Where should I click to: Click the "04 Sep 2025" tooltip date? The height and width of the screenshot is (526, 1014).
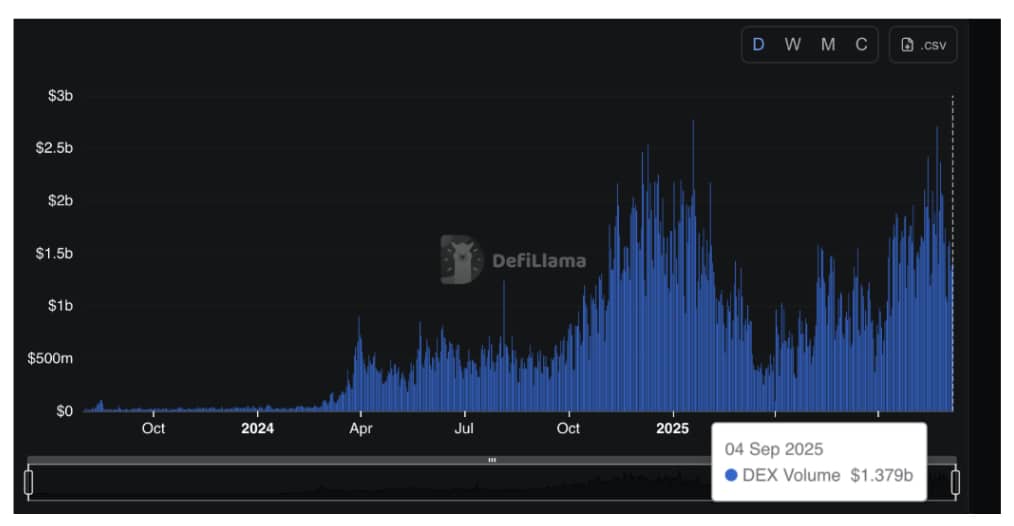tap(774, 450)
